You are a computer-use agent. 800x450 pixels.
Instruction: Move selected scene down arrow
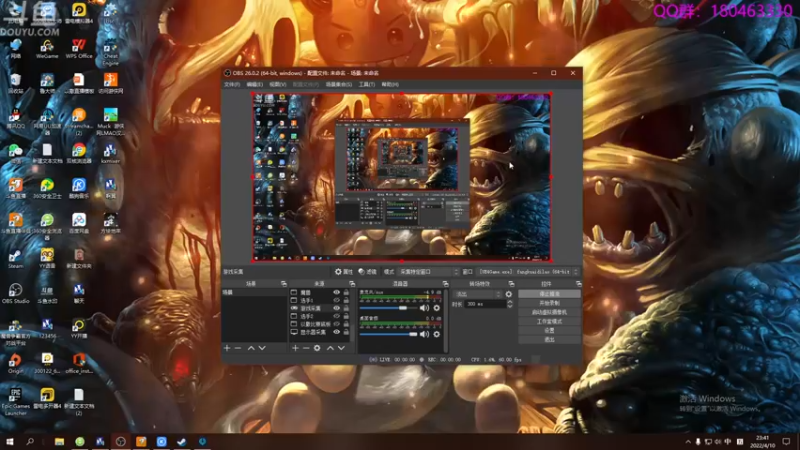(x=262, y=348)
